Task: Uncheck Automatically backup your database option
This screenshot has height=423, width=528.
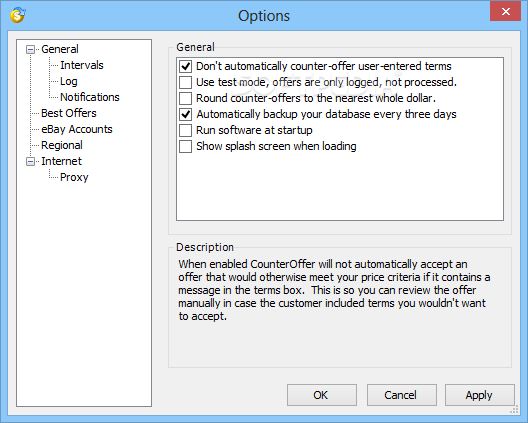Action: [x=186, y=114]
